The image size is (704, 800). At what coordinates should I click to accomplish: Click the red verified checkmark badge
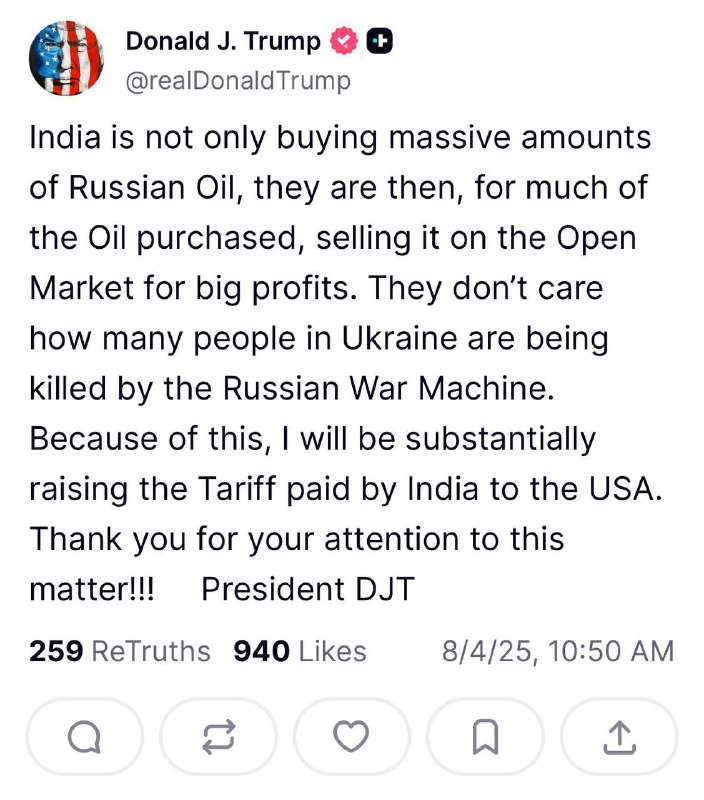344,41
